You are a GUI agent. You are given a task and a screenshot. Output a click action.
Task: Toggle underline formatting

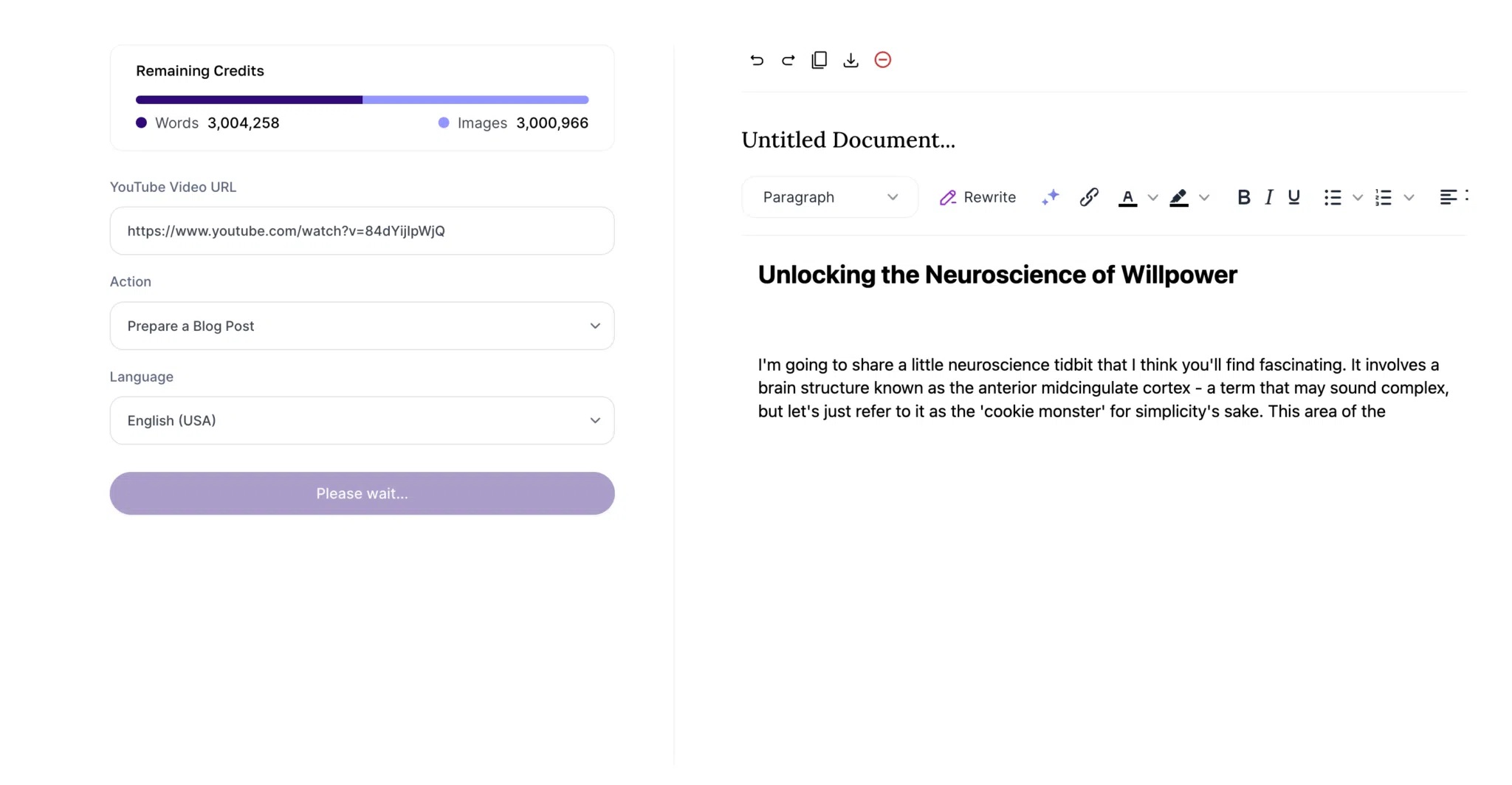(1293, 197)
